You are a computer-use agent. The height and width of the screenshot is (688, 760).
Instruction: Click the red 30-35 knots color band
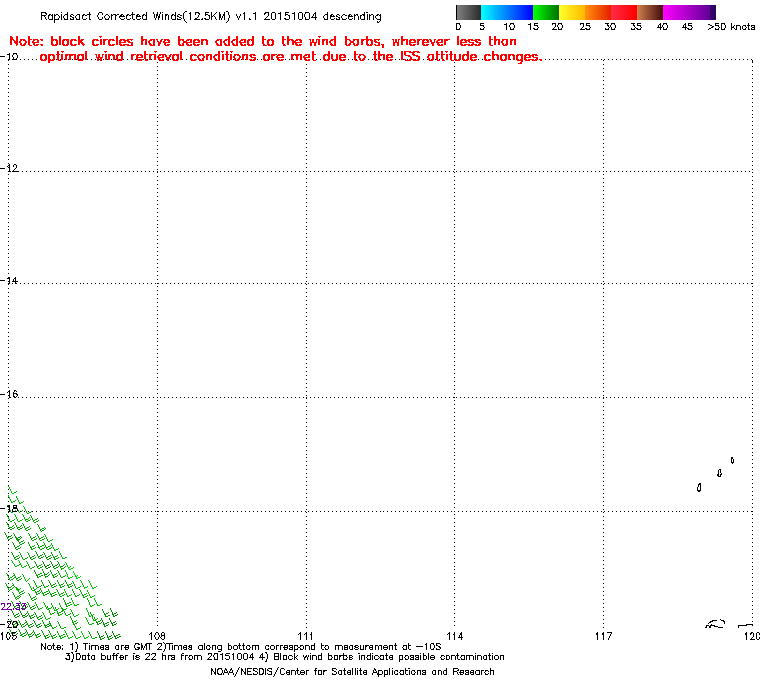[624, 12]
